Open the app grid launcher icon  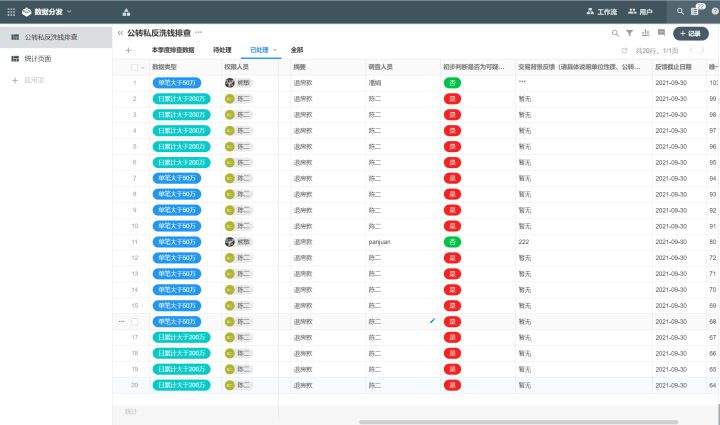(x=12, y=12)
